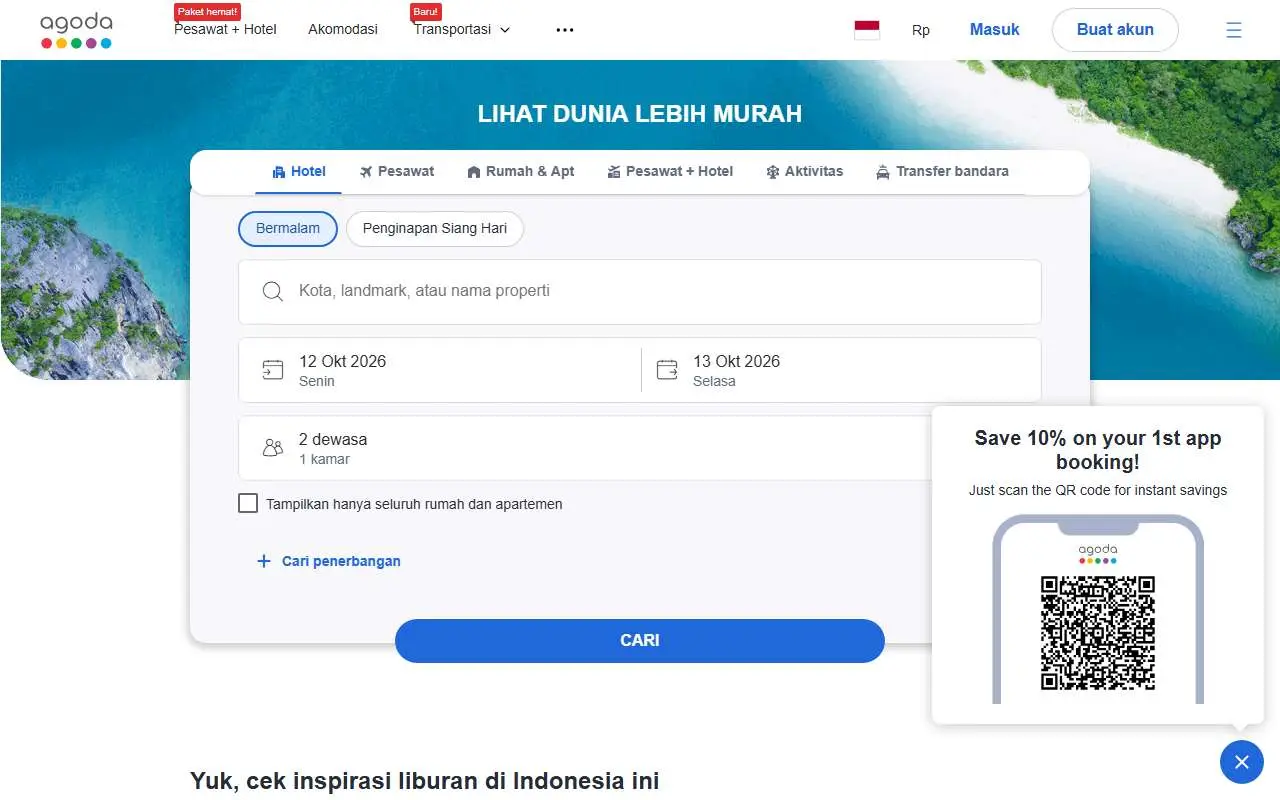This screenshot has height=800, width=1280.
Task: Click the check-out calendar icon
Action: coord(667,370)
